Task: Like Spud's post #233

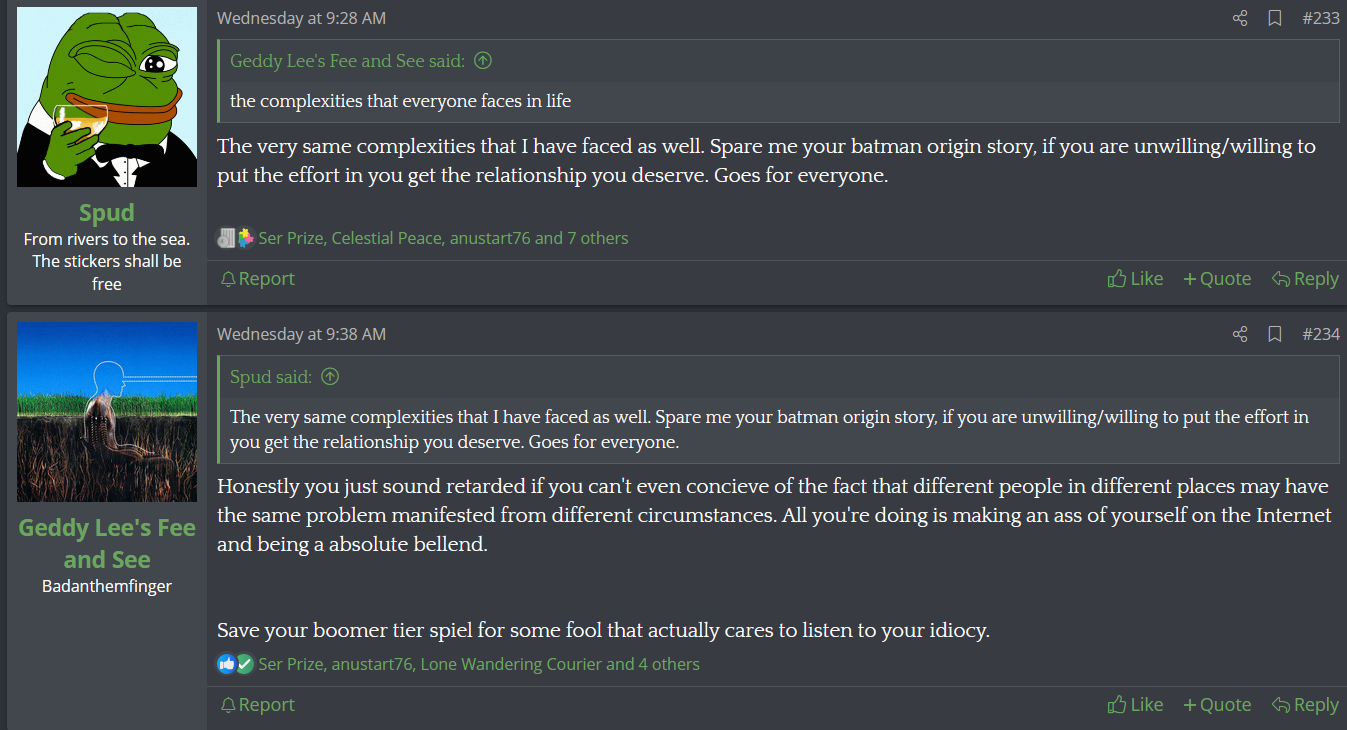Action: [x=1135, y=279]
